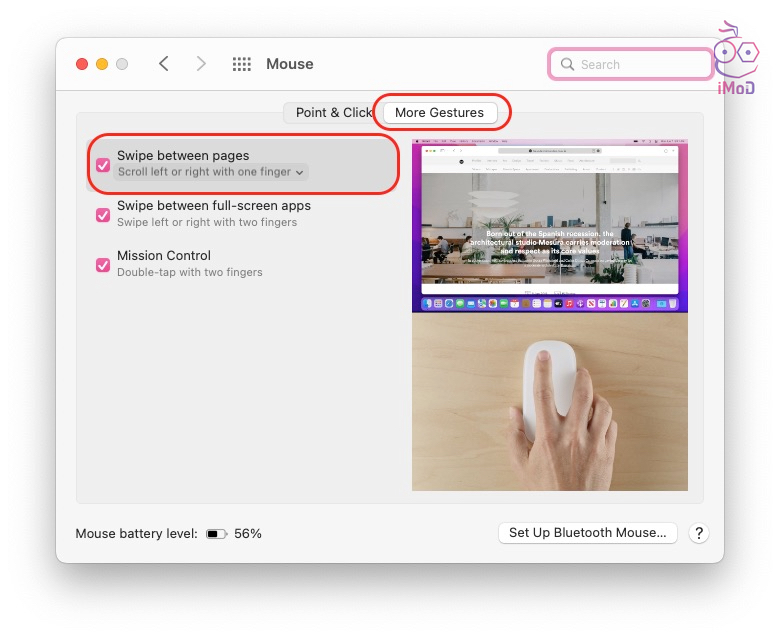
Task: Click the Magic Mouse hand demo image
Action: pyautogui.click(x=549, y=402)
